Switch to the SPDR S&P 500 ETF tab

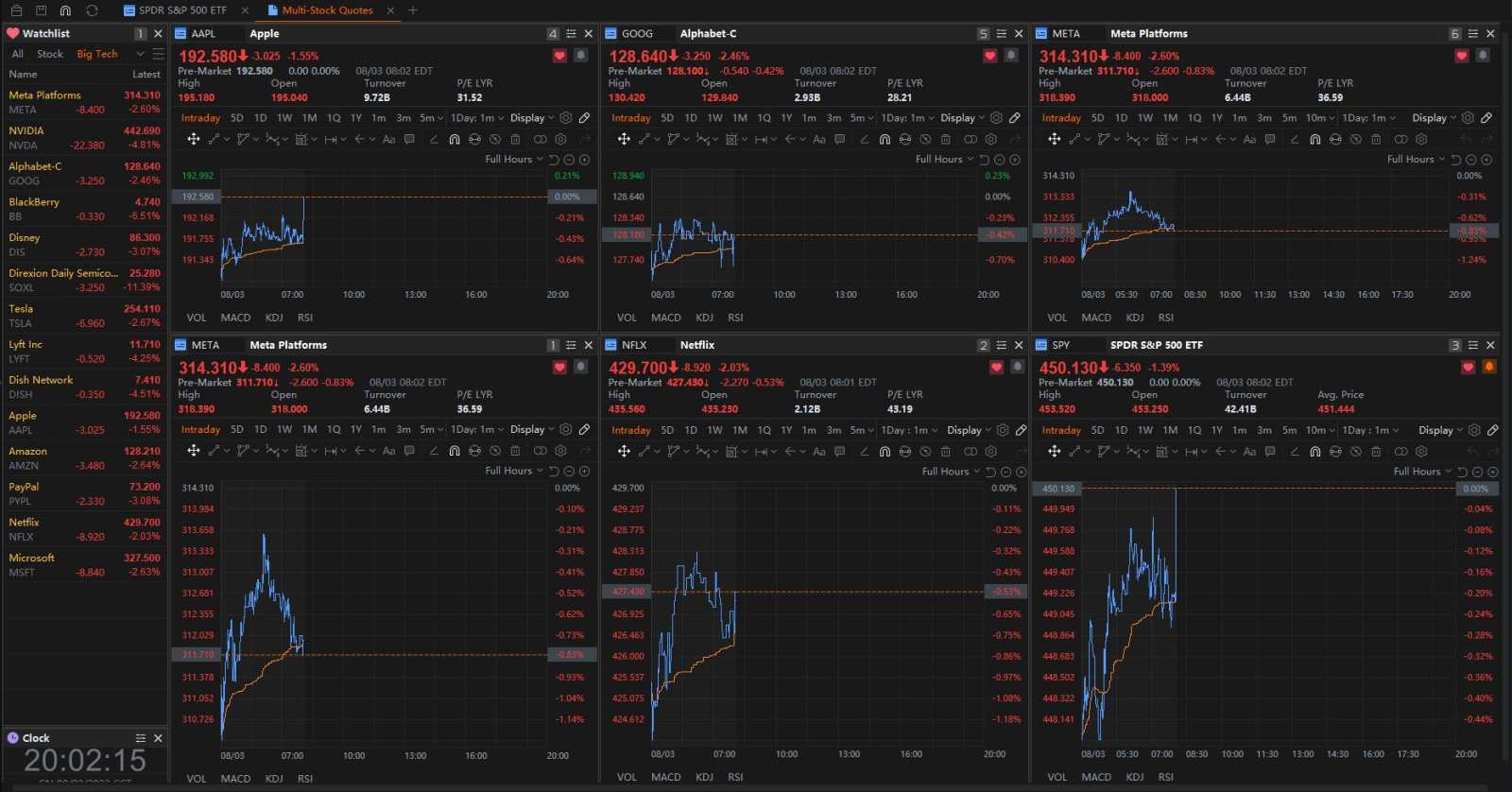coord(181,10)
